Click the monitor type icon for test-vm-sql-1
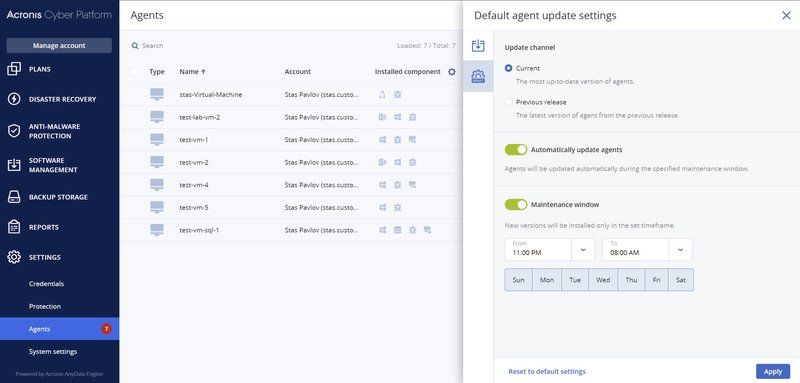Image resolution: width=800 pixels, height=383 pixels. [x=157, y=230]
